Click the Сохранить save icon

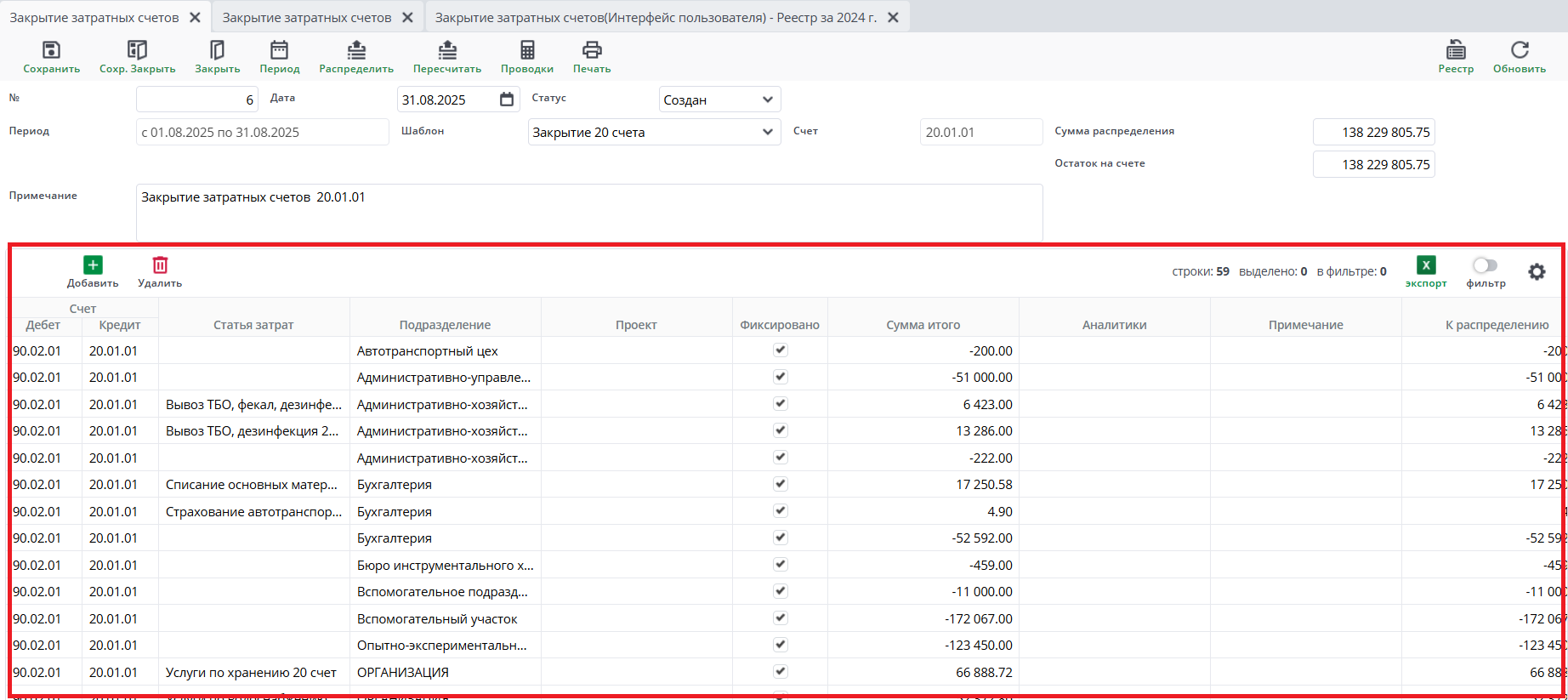click(51, 50)
